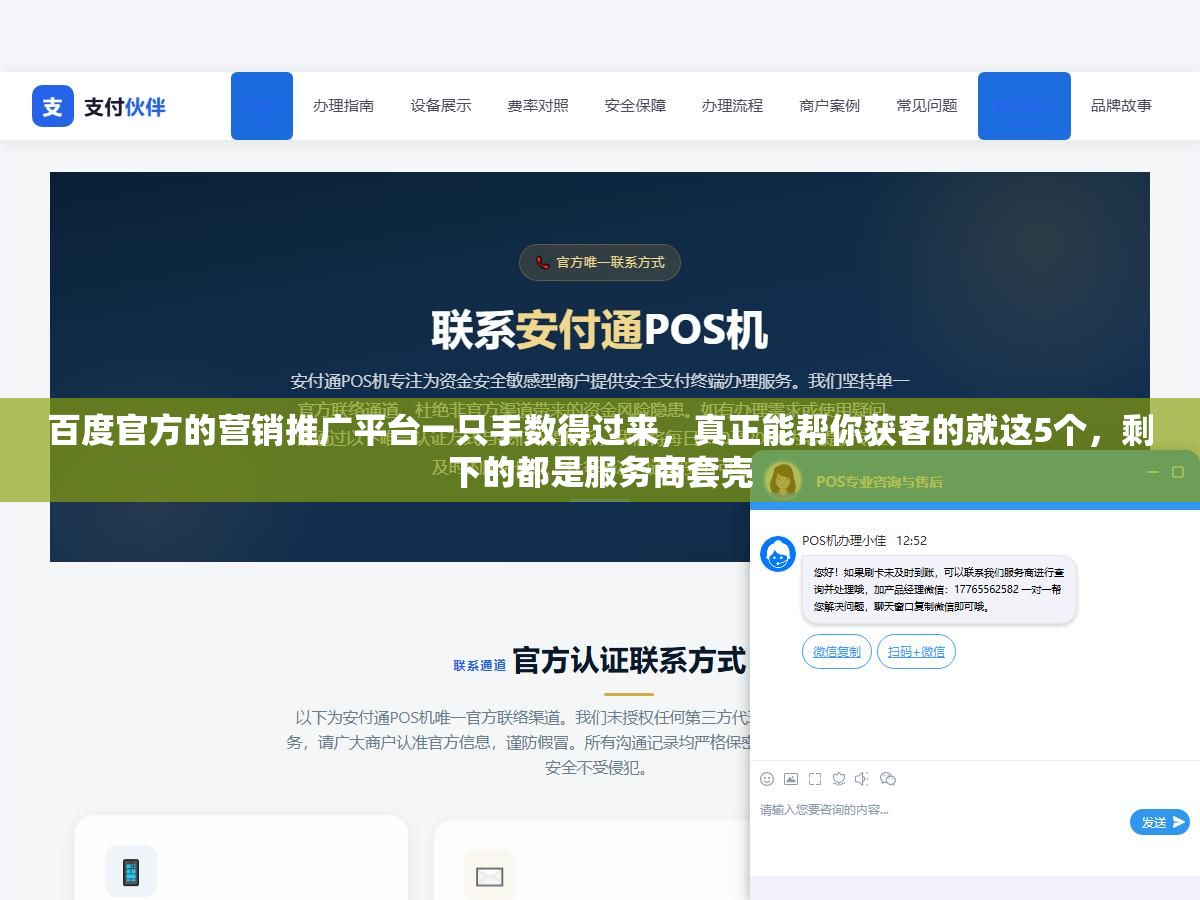
Task: Click the send image icon in chat
Action: coord(791,778)
